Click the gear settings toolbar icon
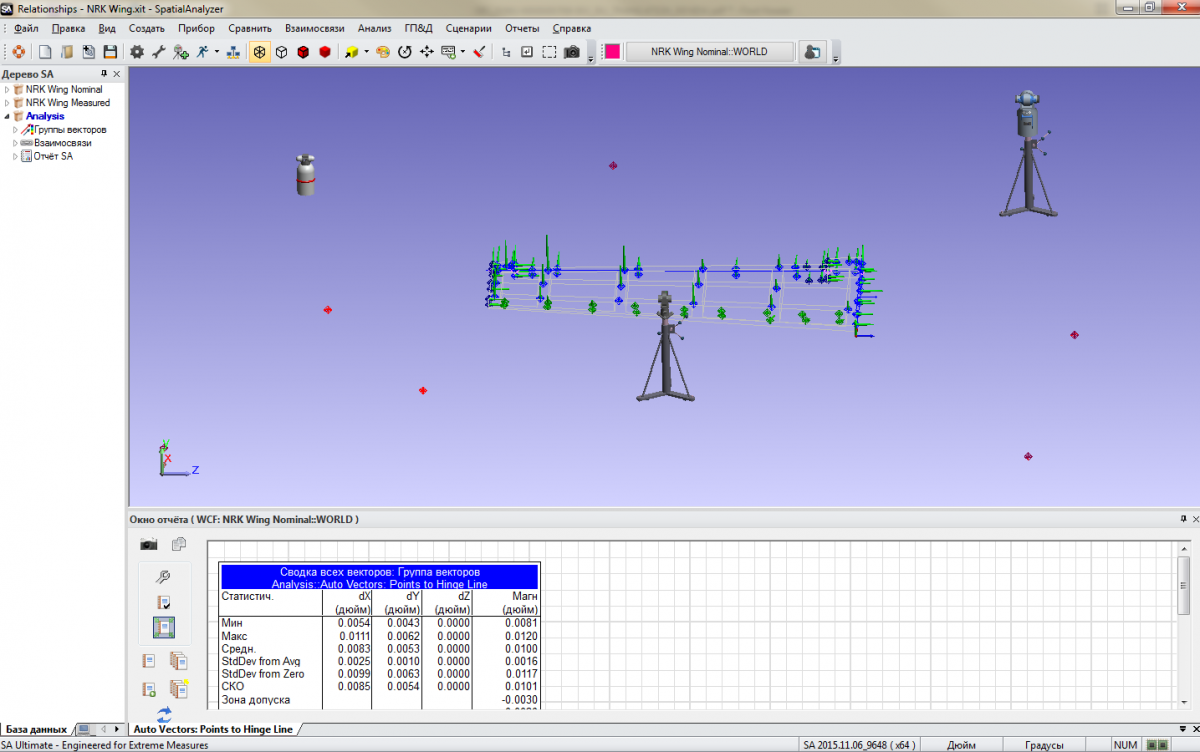Screen dimensions: 1200x752 tap(137, 52)
